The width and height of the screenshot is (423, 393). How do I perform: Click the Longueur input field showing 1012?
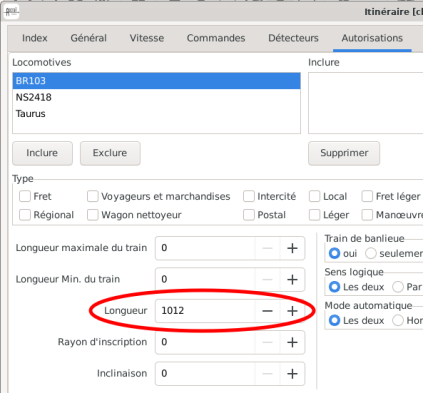[x=205, y=311]
